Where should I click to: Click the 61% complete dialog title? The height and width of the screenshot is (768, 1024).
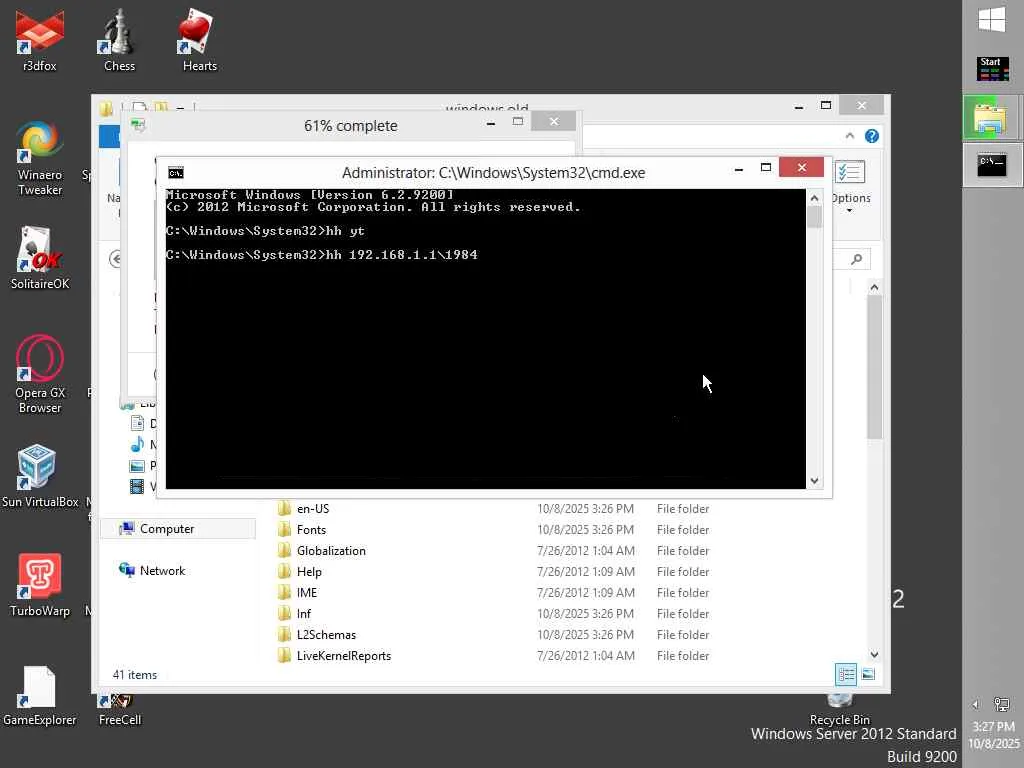351,125
